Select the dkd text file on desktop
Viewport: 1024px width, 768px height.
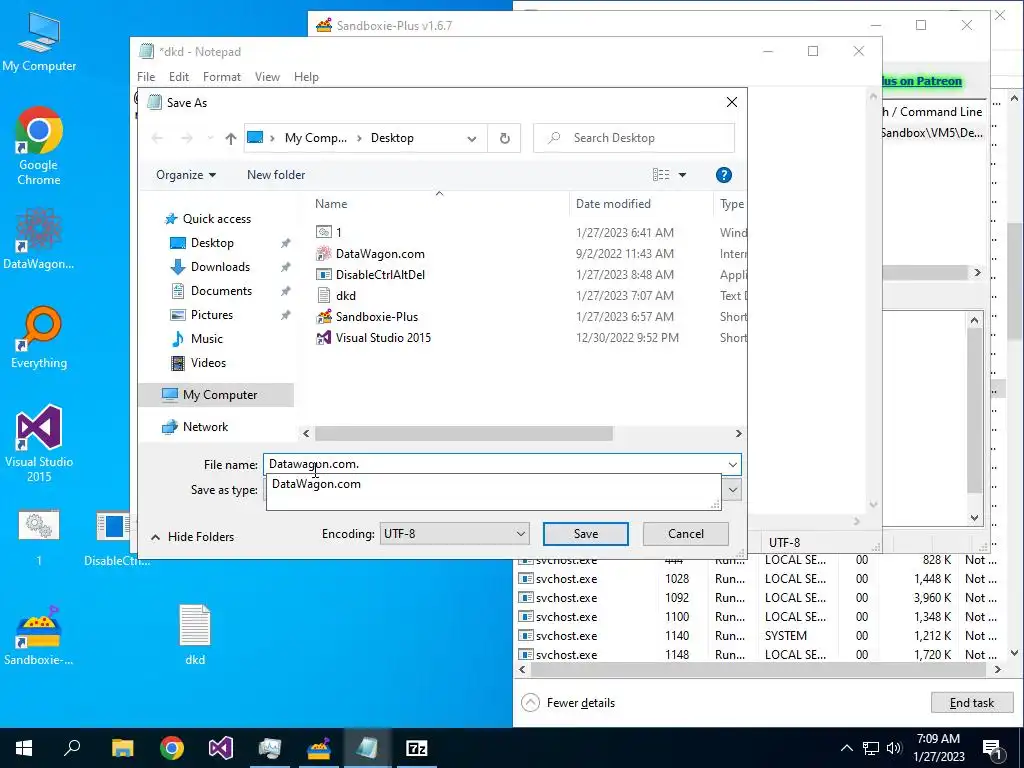coord(195,635)
